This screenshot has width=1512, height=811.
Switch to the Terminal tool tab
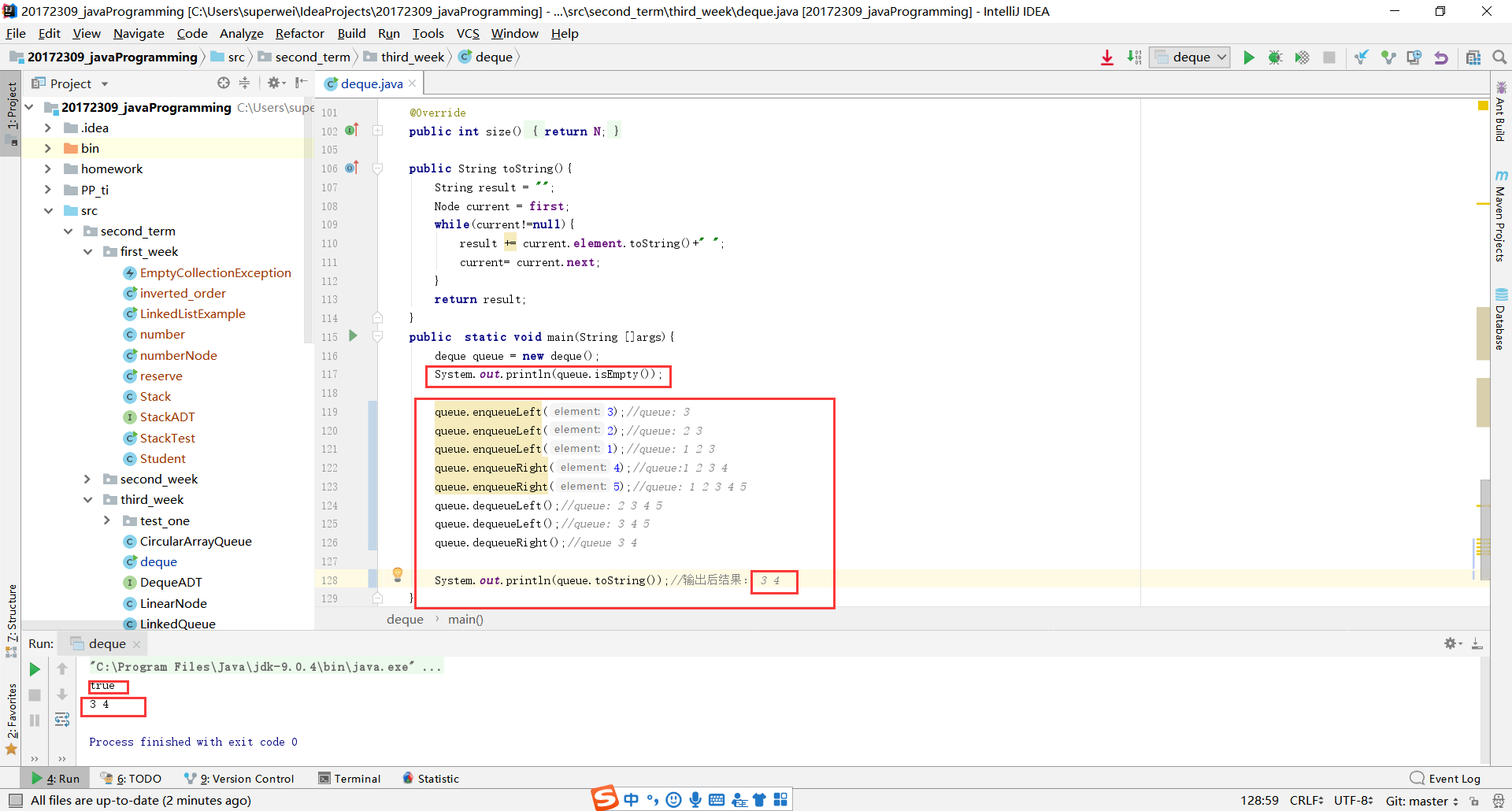point(349,779)
